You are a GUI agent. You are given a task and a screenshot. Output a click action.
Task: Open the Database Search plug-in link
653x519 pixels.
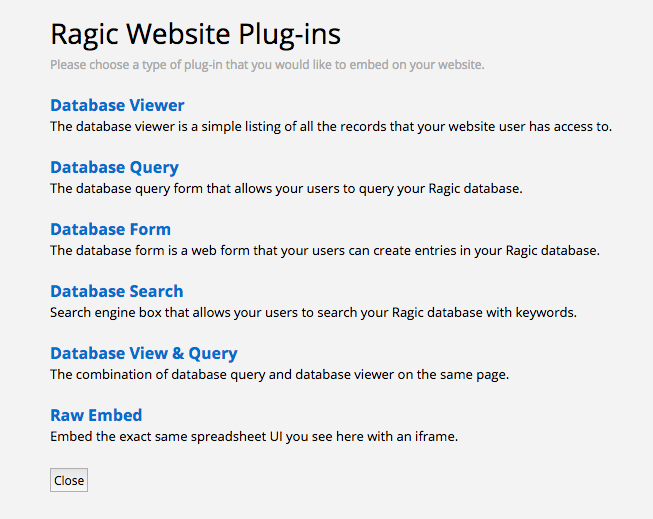[x=117, y=291]
